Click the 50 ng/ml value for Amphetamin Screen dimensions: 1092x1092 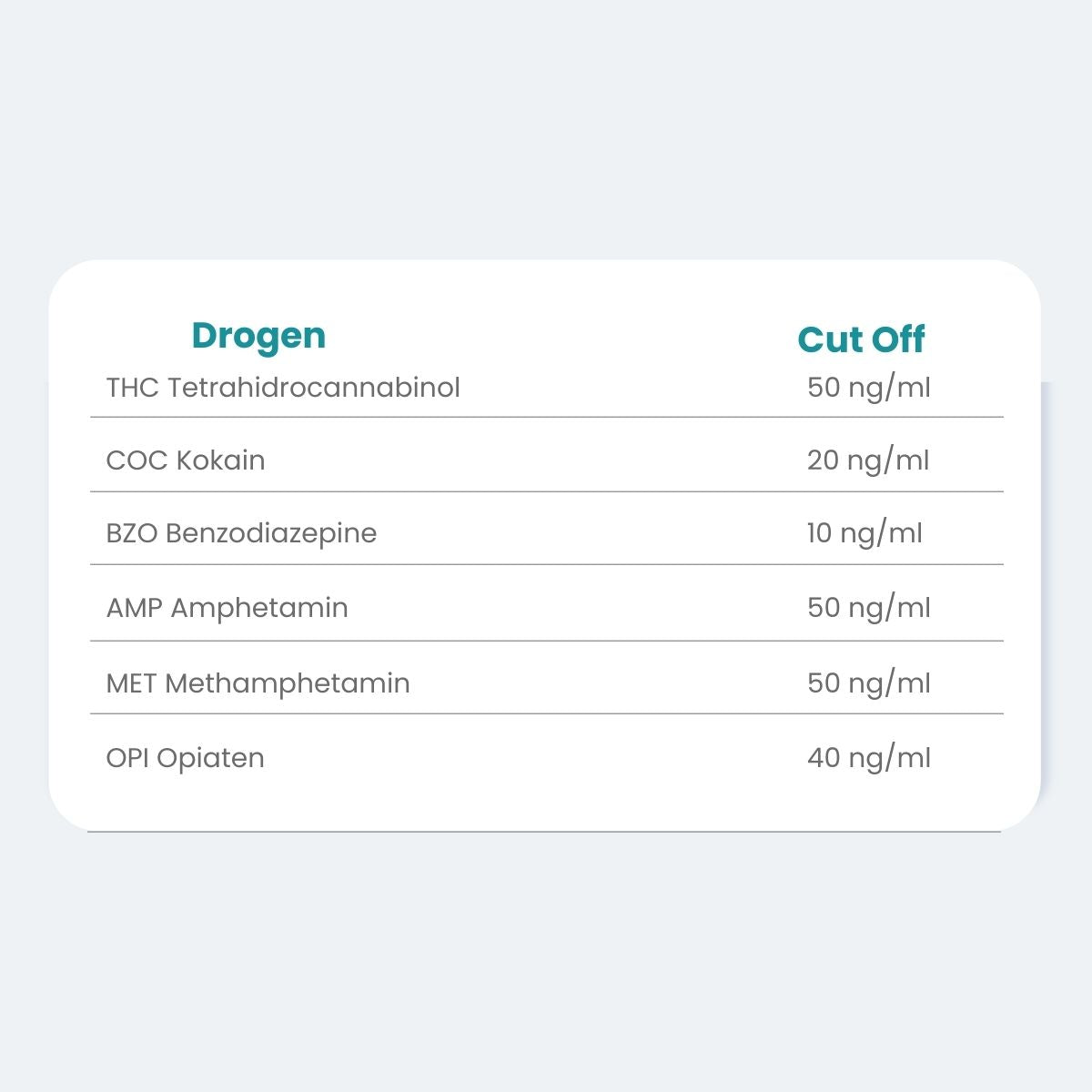click(869, 608)
